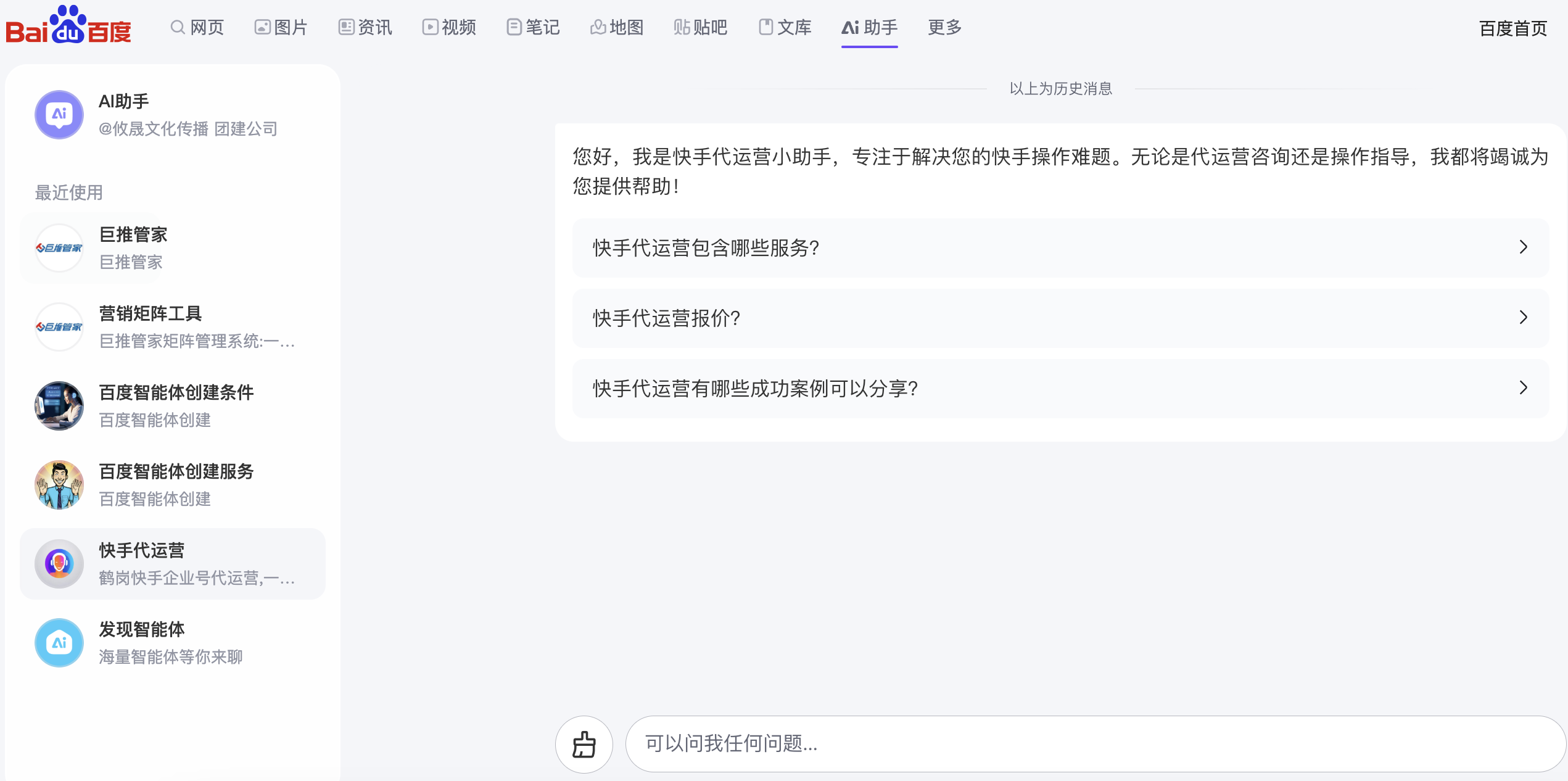Open the 巨推管家 agent avatar

pyautogui.click(x=59, y=248)
